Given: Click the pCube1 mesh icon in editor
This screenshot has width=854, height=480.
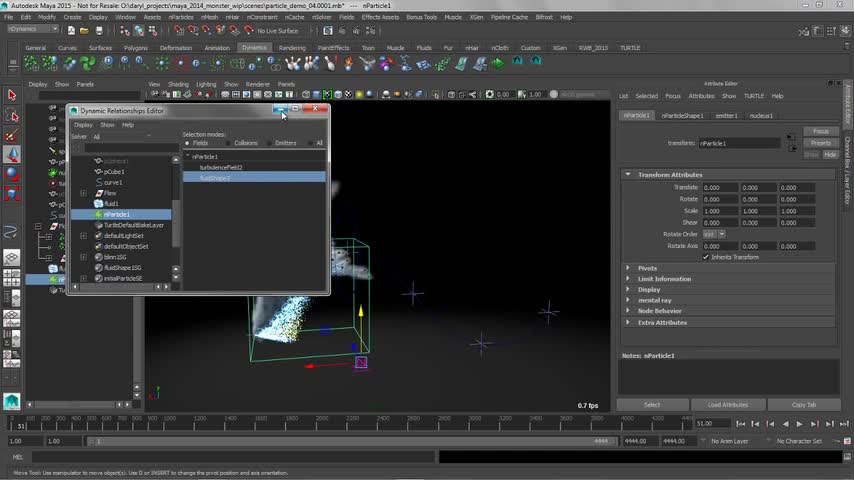Looking at the screenshot, I should coord(98,172).
